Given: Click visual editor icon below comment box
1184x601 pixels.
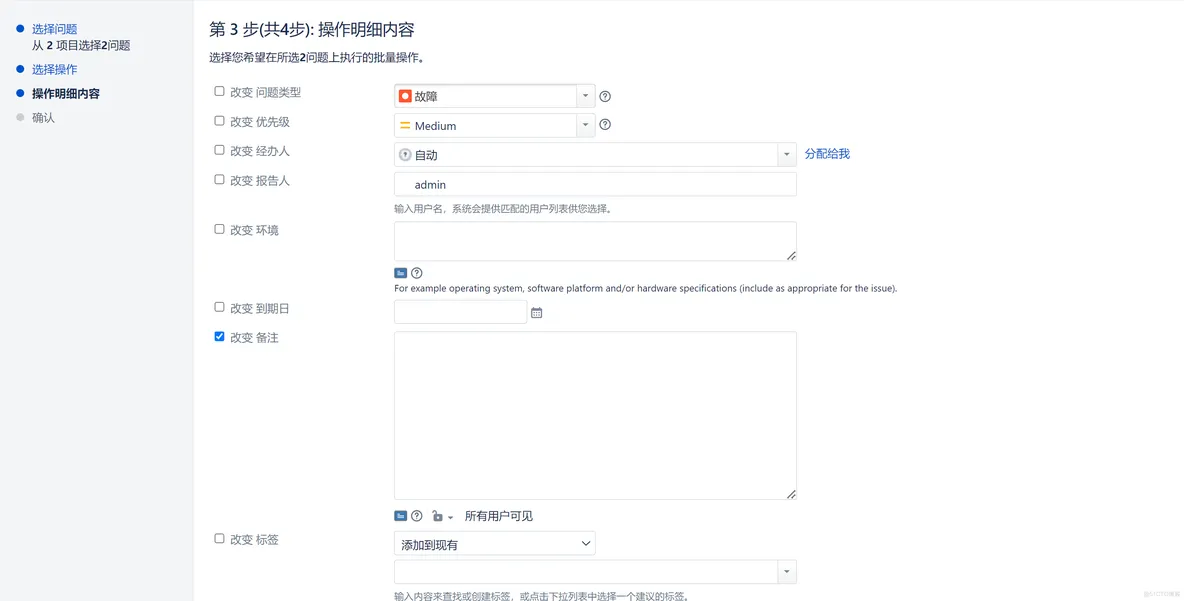Looking at the screenshot, I should [x=401, y=516].
